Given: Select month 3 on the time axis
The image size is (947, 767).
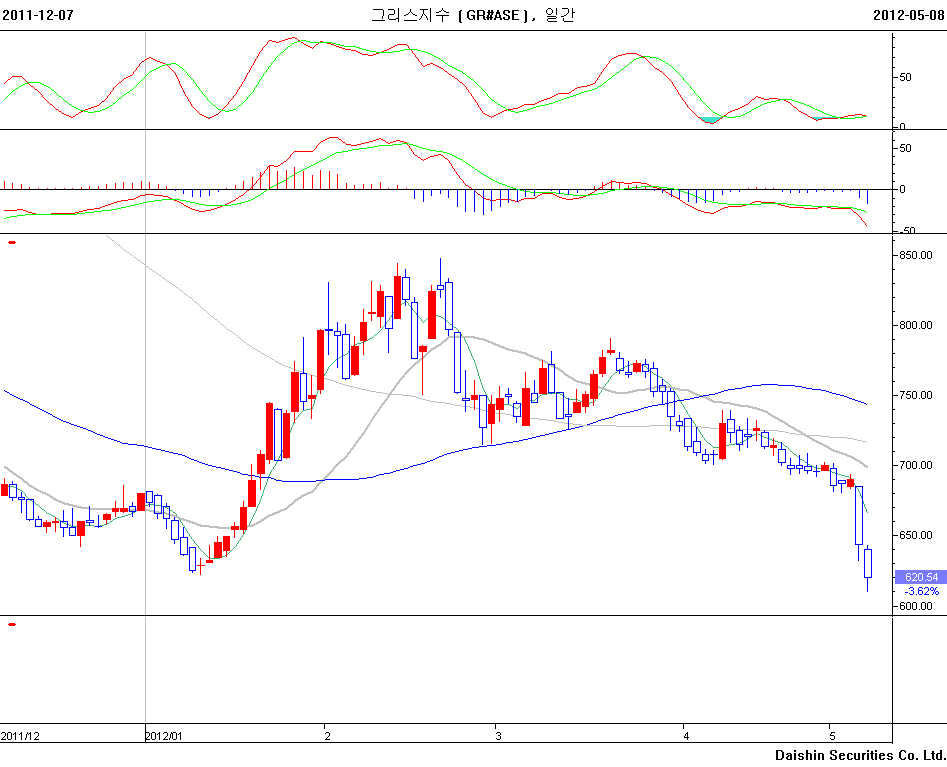Looking at the screenshot, I should (498, 736).
